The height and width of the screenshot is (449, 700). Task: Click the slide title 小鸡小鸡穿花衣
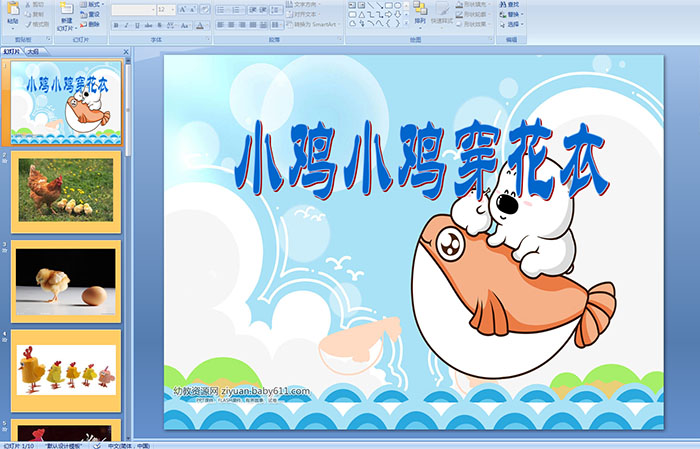pyautogui.click(x=421, y=160)
